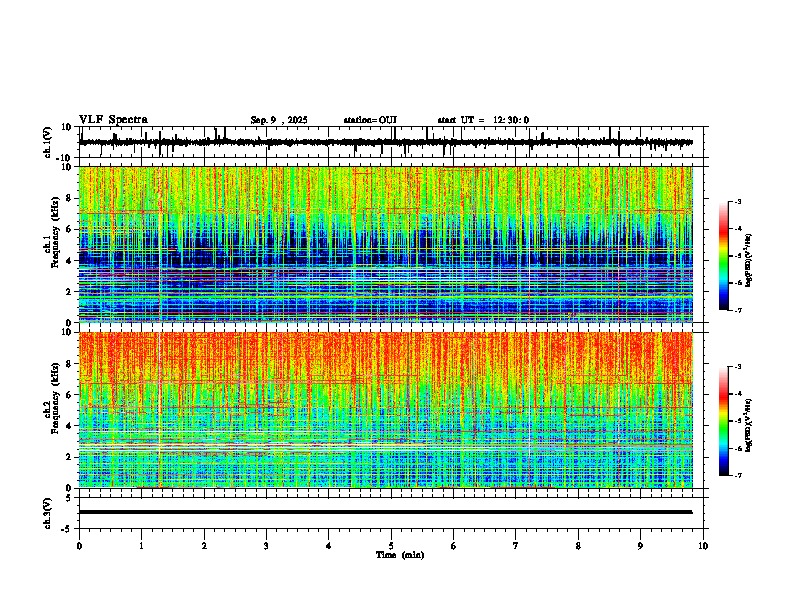
Task: Click inside the ch.1 frequency spectrogram
Action: click(385, 244)
